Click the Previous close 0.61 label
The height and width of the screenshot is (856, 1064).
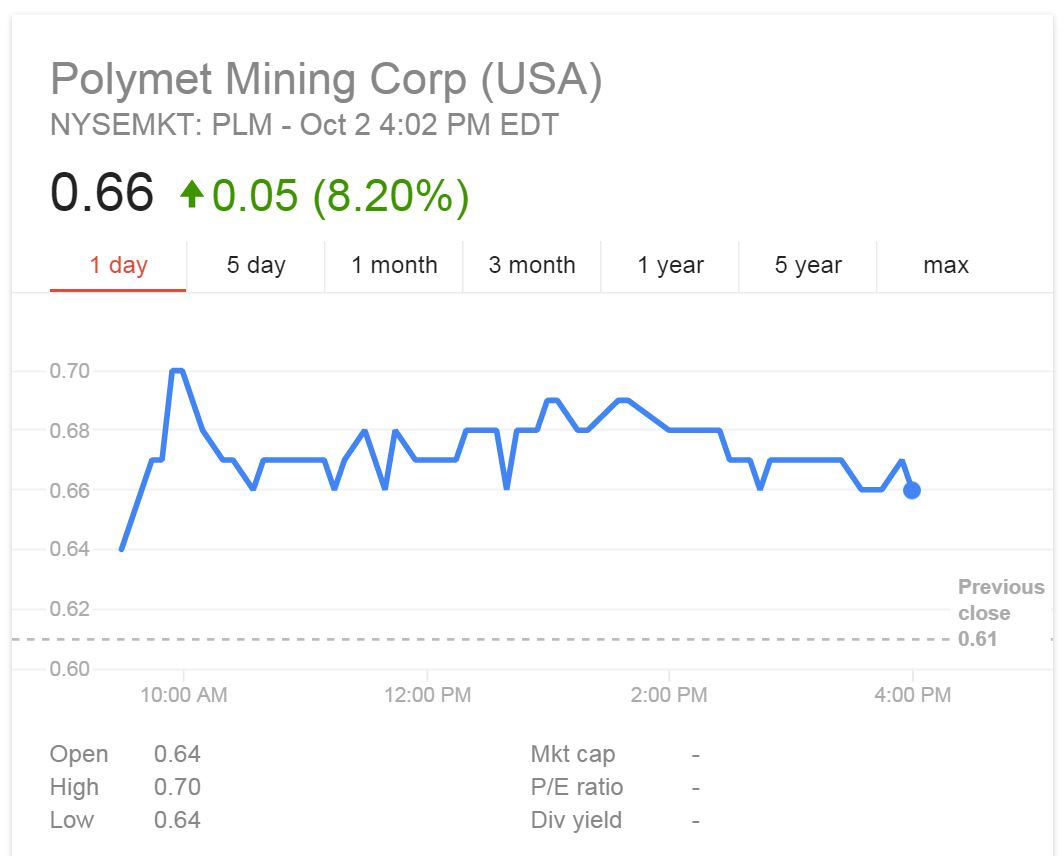(1000, 613)
